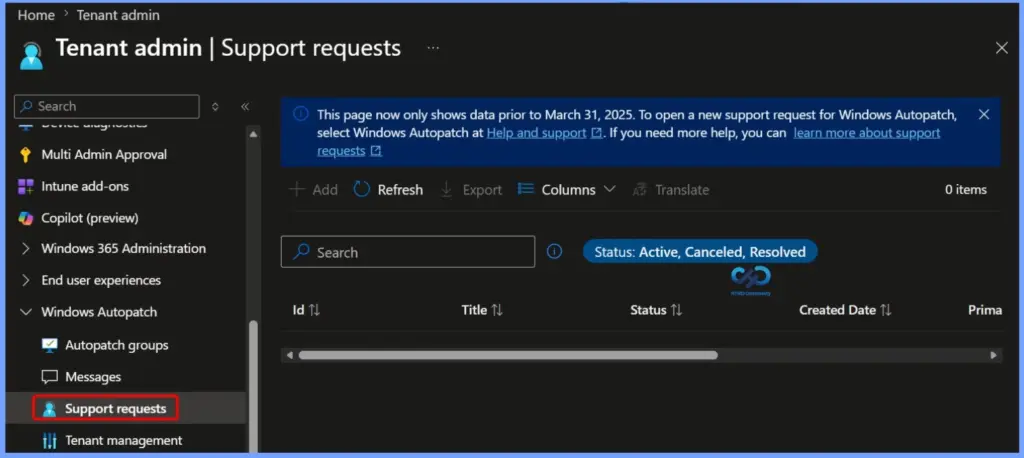Focus the support requests Search field

click(408, 252)
